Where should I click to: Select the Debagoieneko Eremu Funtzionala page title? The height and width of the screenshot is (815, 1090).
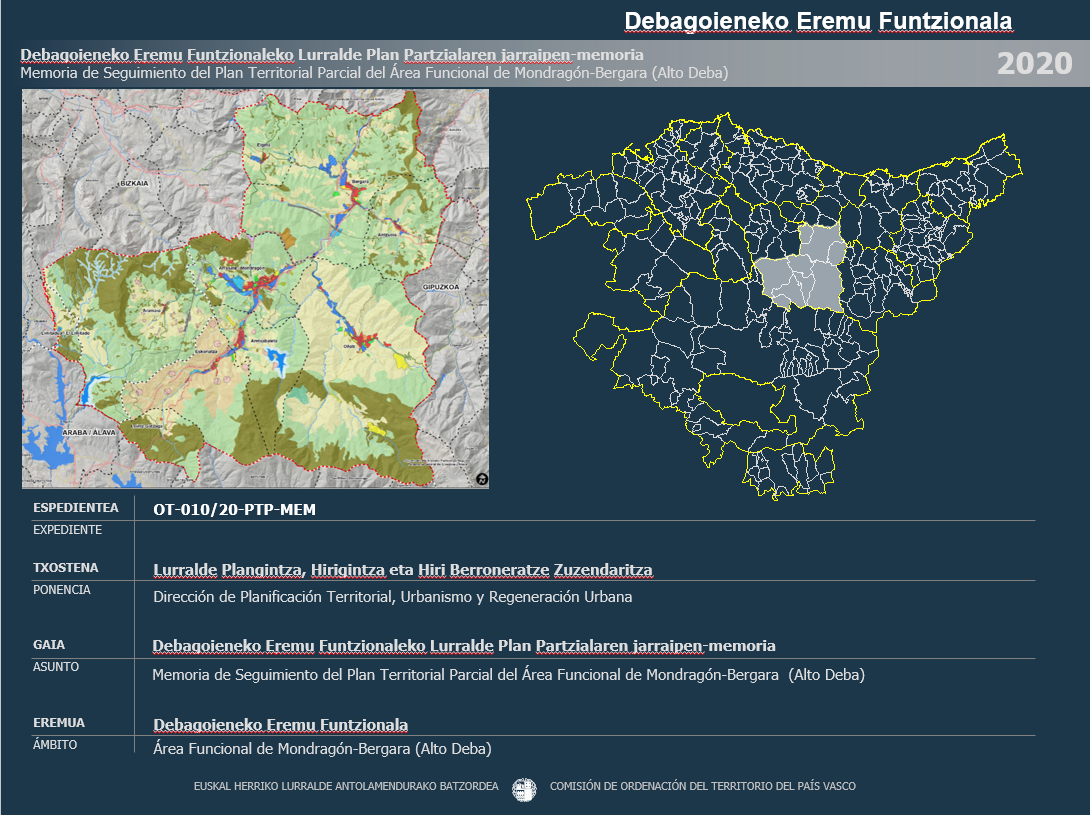tap(817, 21)
